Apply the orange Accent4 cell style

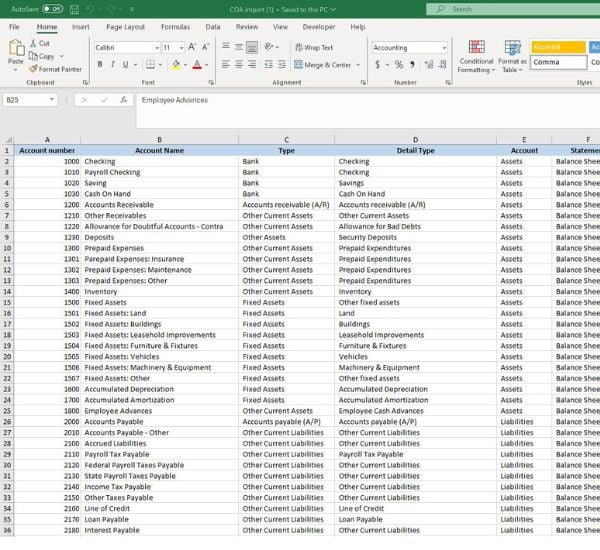click(x=558, y=47)
